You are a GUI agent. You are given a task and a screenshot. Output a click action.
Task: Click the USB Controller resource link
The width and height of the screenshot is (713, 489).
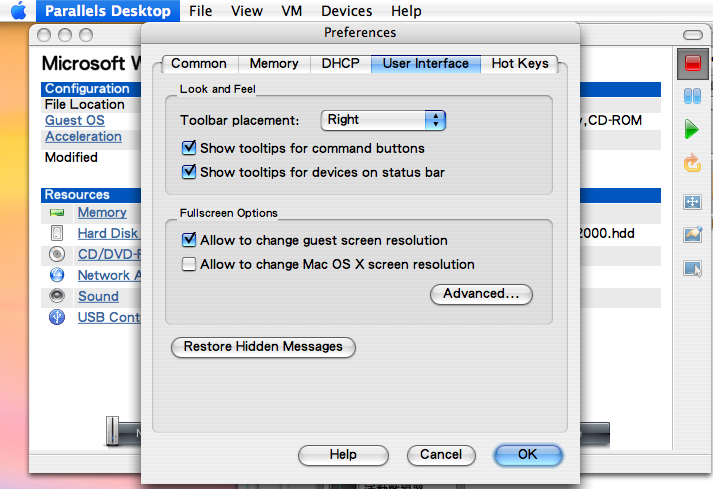(109, 317)
